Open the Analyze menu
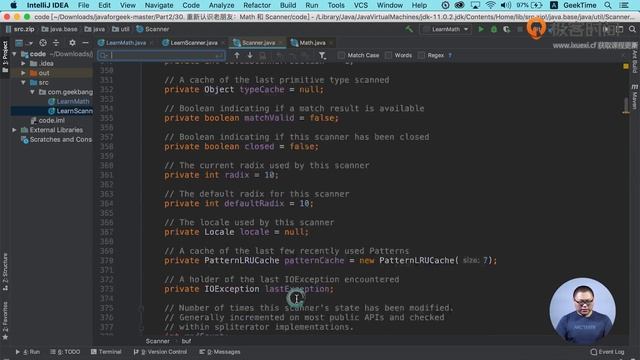Viewport: 640px width, 360px height. [x=221, y=5]
